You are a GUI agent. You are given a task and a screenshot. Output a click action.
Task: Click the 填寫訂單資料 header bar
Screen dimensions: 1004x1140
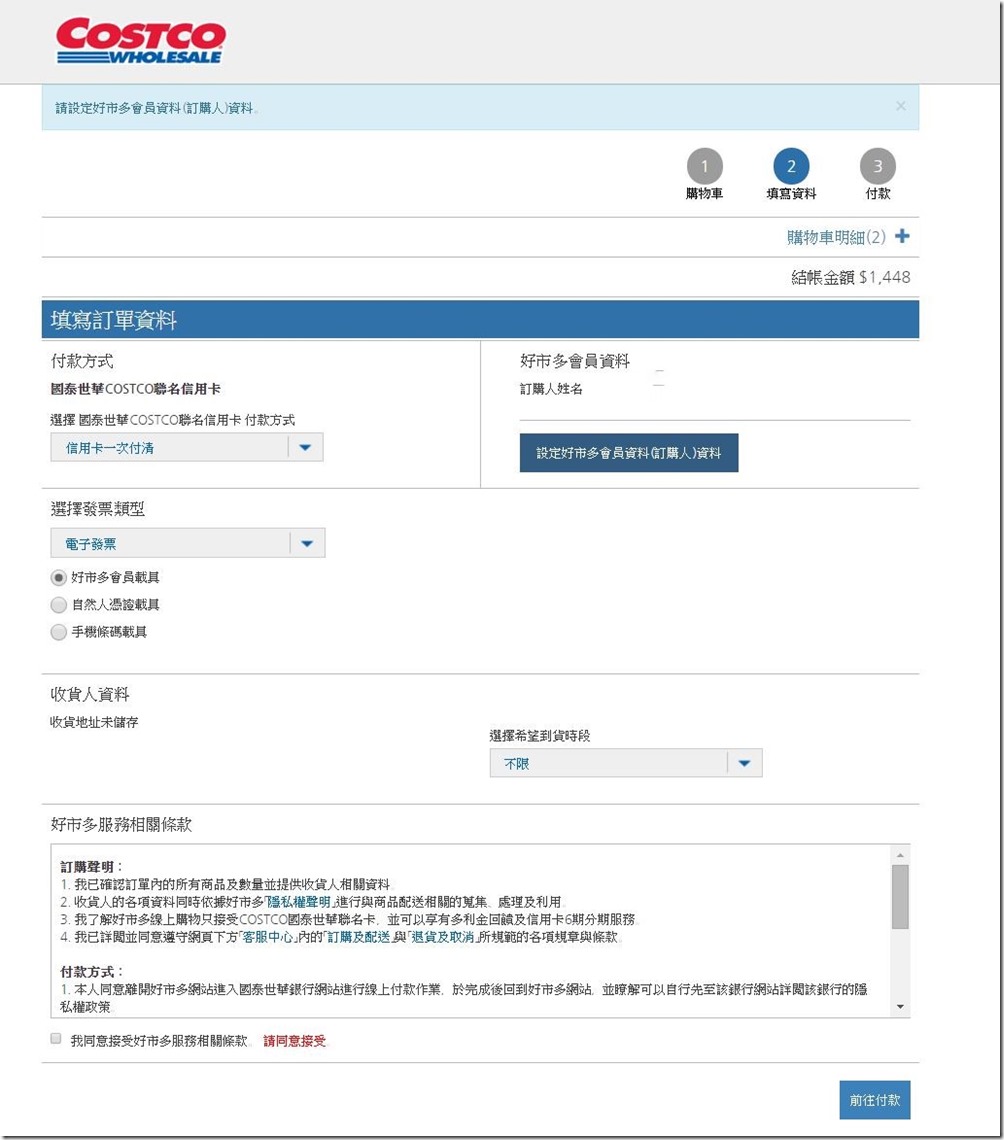(481, 320)
